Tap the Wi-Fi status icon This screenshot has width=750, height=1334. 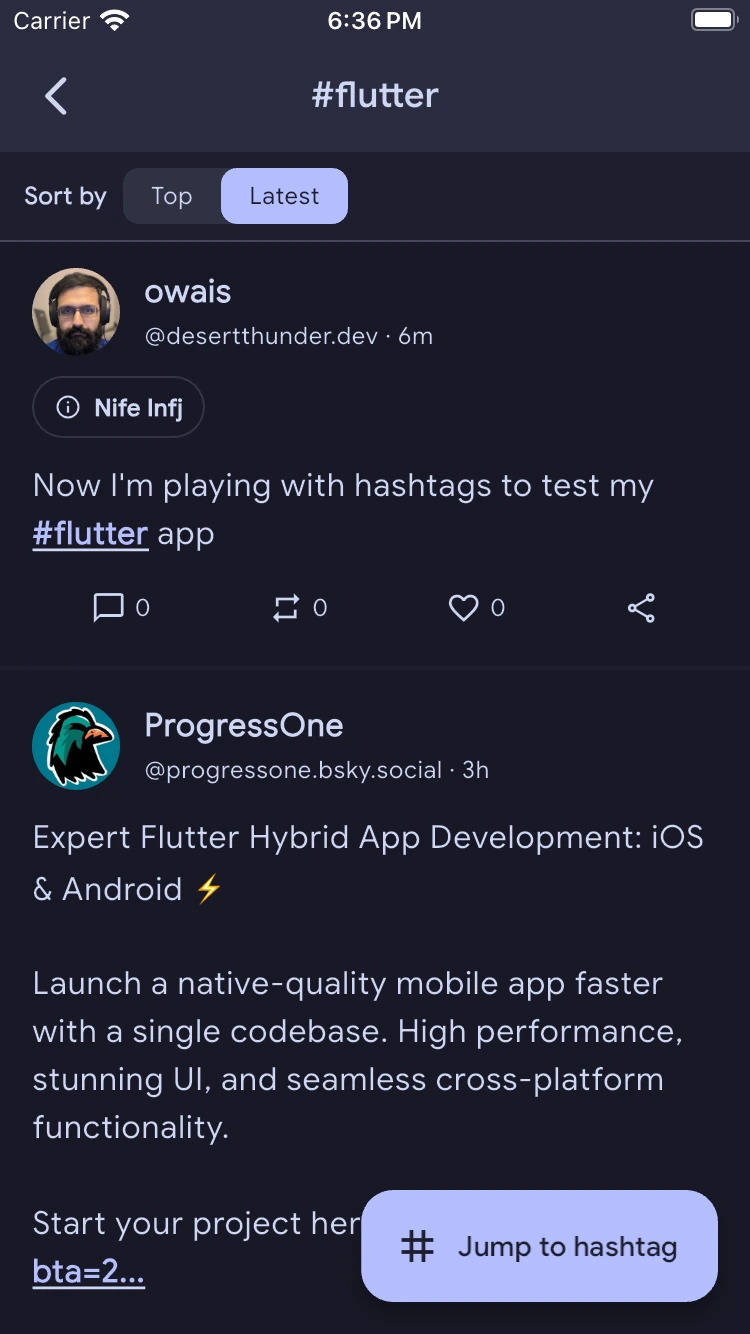pos(116,21)
